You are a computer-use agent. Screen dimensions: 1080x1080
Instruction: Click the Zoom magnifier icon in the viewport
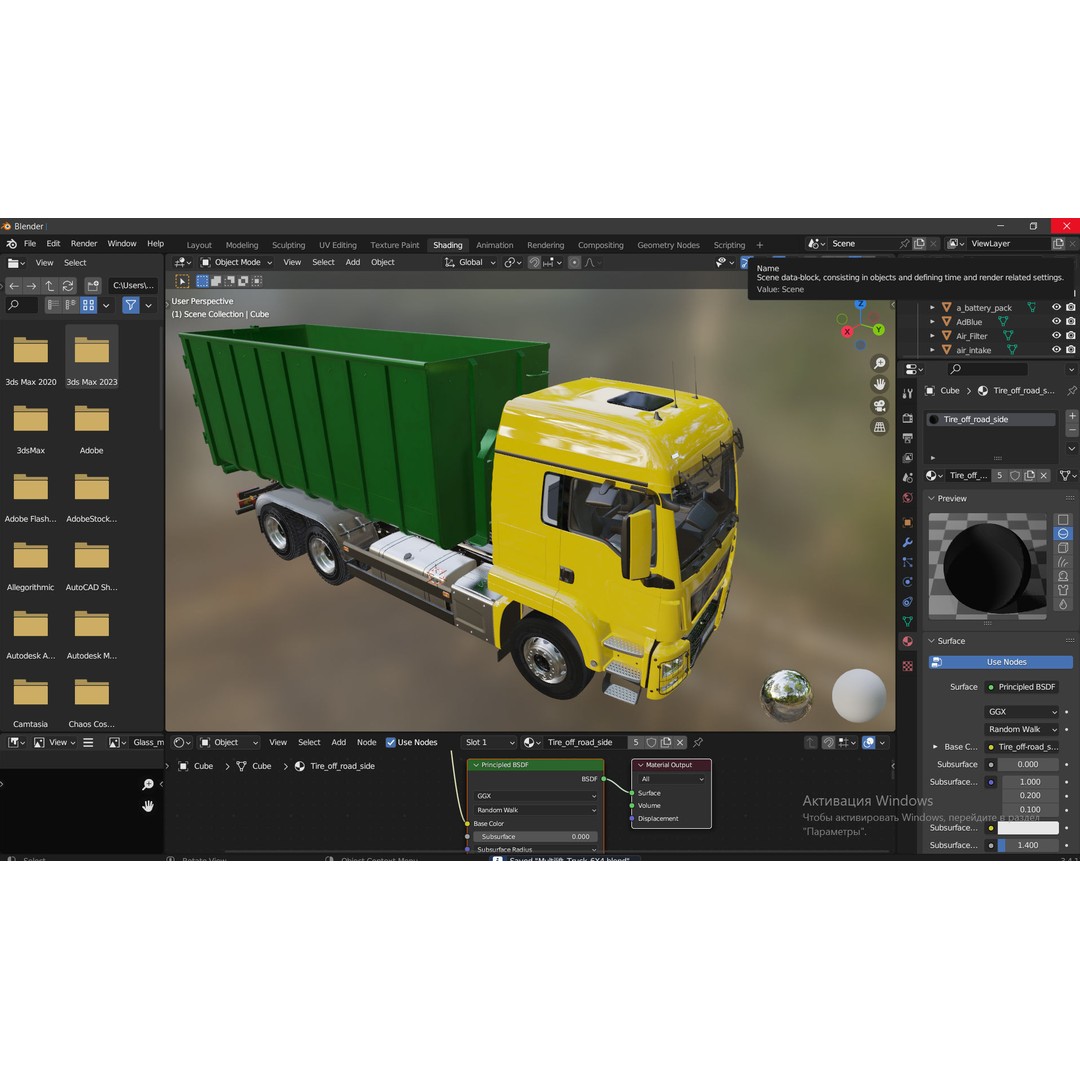(880, 362)
